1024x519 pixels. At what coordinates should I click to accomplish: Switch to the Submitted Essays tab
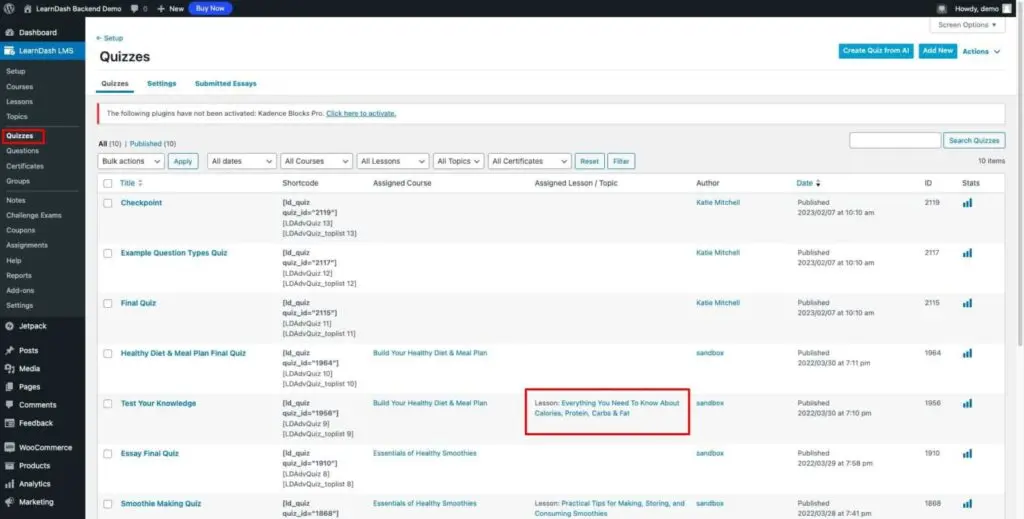click(225, 84)
